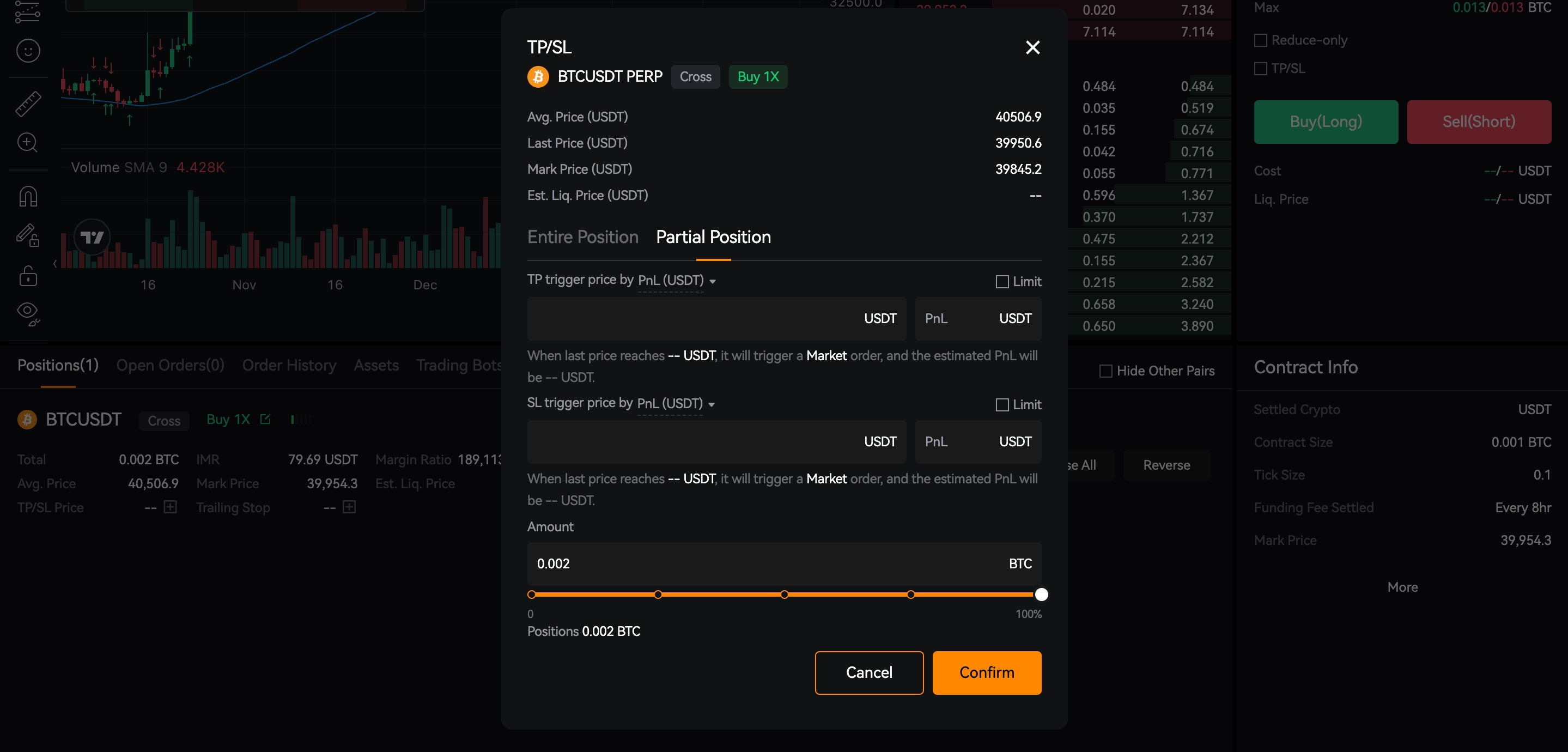Click the Reverse button

[x=1166, y=465]
